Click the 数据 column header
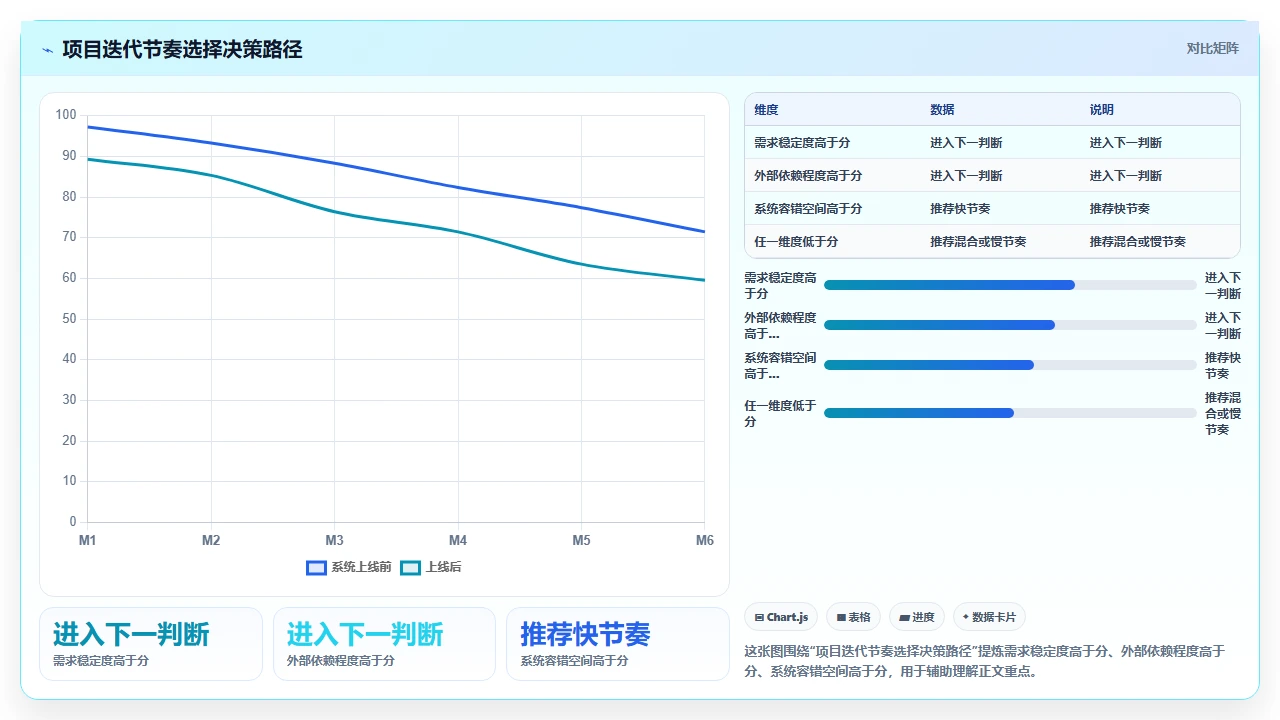The image size is (1280, 720). pyautogui.click(x=942, y=110)
